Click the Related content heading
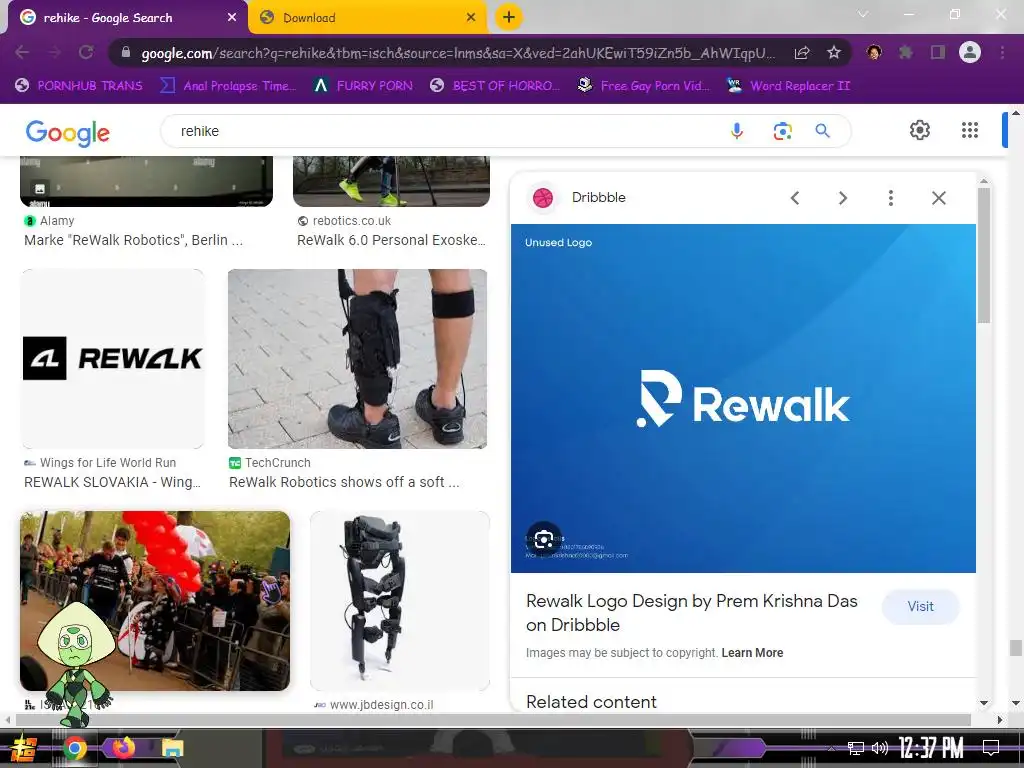1024x768 pixels. point(591,702)
